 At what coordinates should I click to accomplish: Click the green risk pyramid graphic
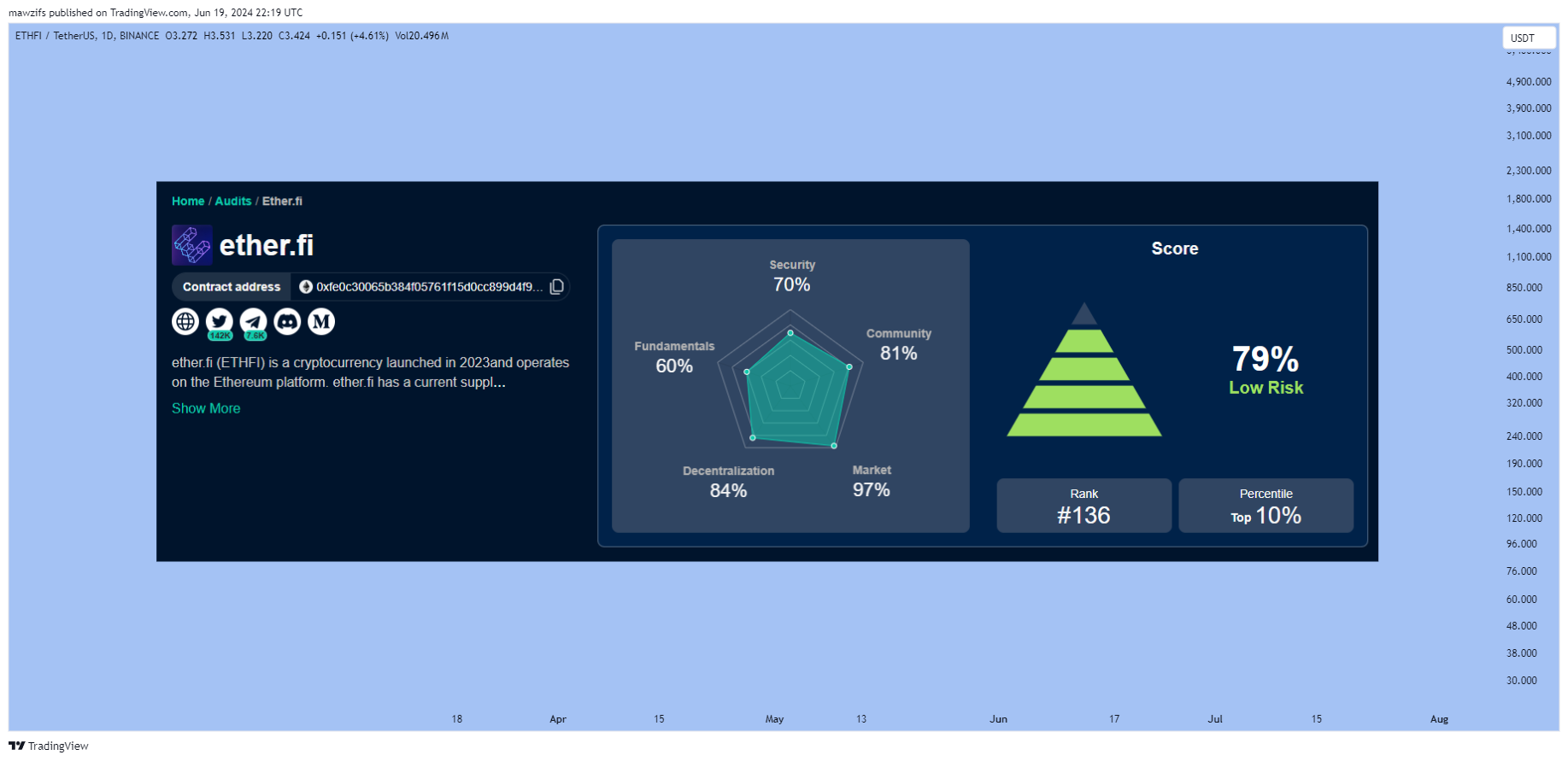click(1084, 370)
